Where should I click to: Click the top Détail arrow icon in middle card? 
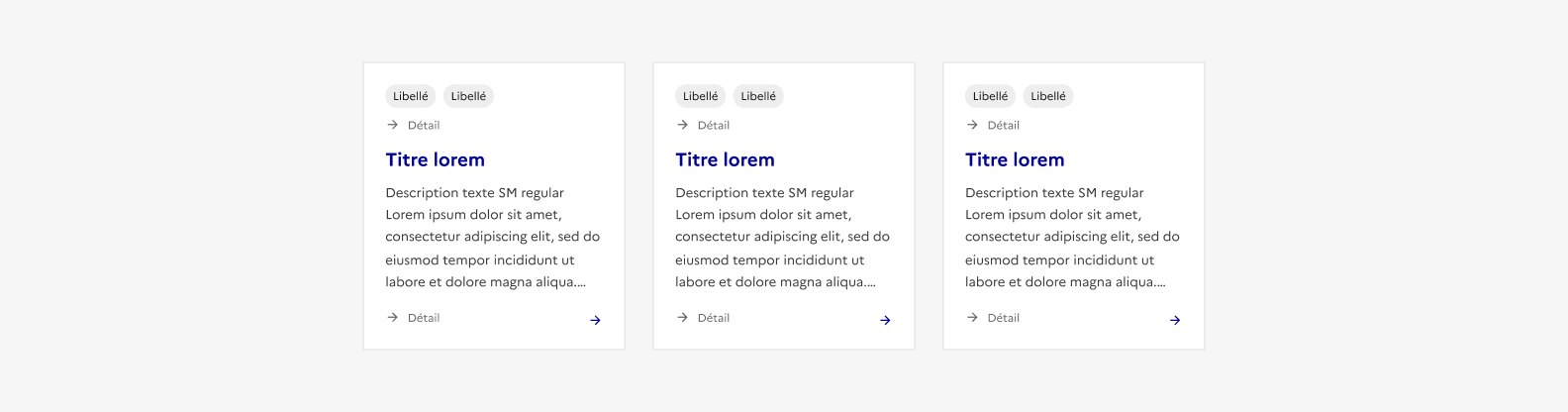(x=682, y=125)
